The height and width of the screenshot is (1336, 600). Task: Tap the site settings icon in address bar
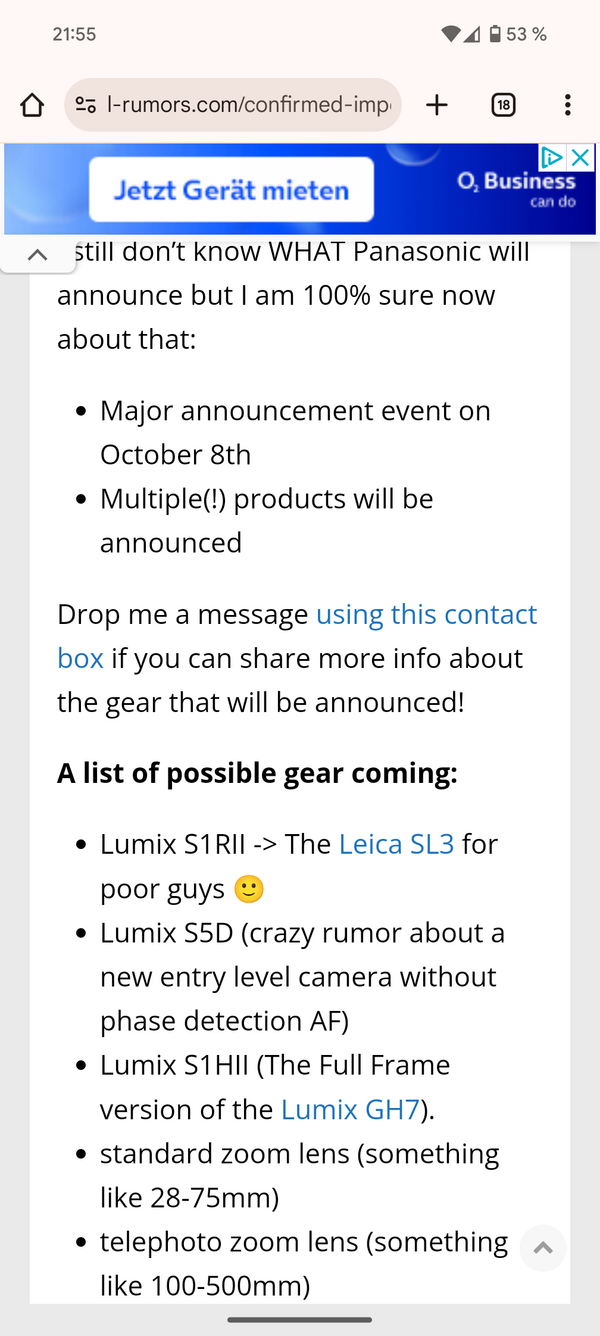(85, 104)
